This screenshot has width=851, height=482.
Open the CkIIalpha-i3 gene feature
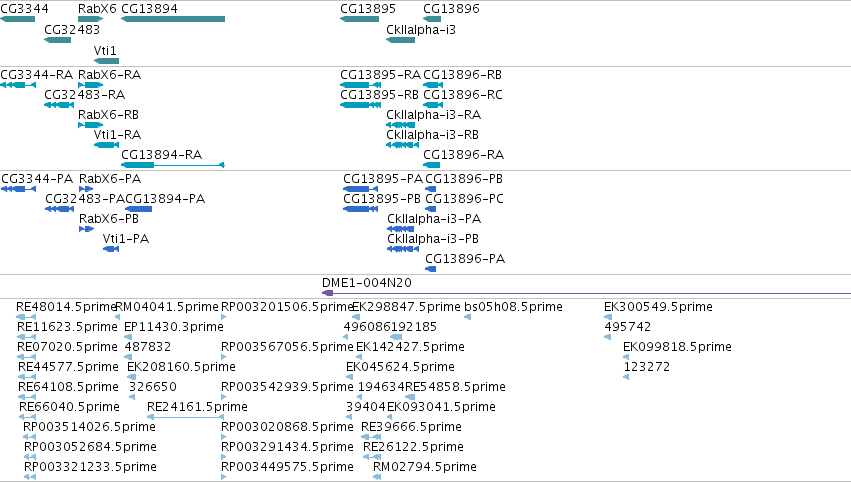coord(401,40)
